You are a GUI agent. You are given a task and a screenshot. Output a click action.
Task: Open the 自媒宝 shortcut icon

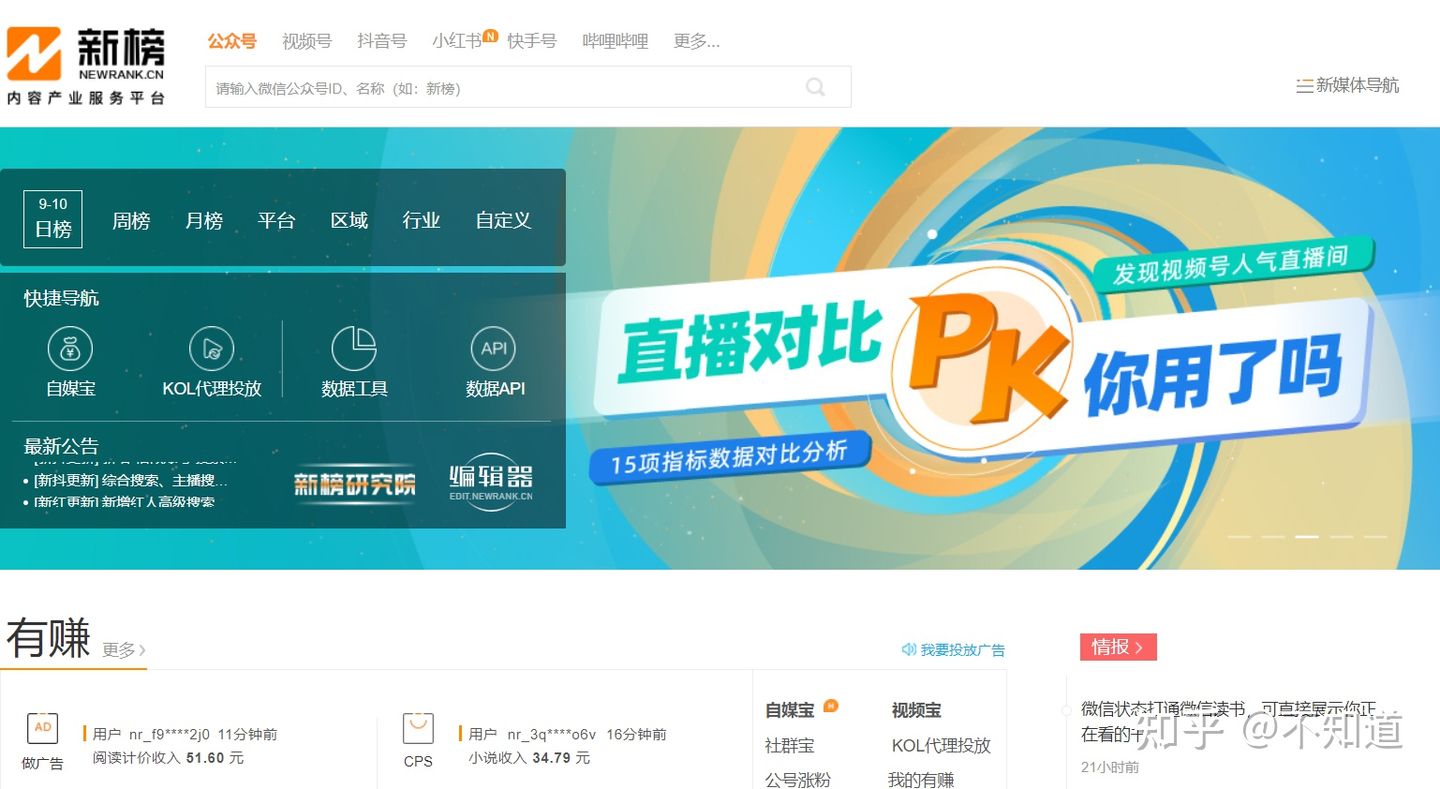click(70, 349)
